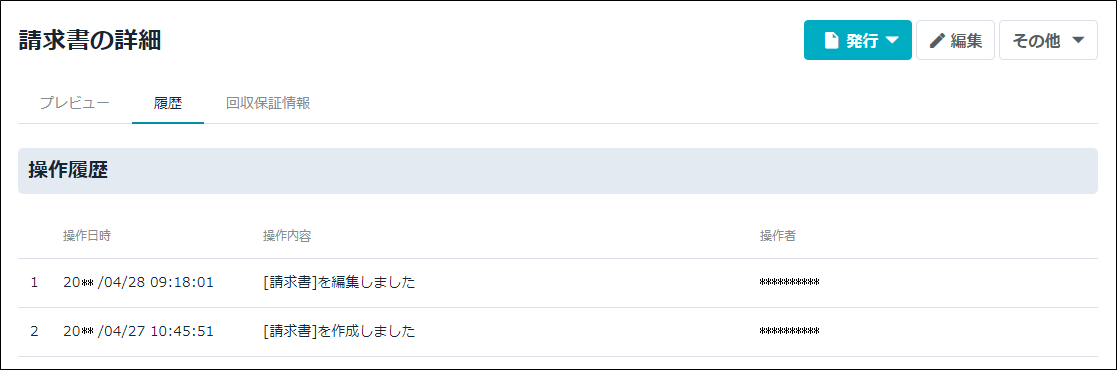The width and height of the screenshot is (1117, 370).
Task: Click the 編集 button
Action: coord(955,40)
